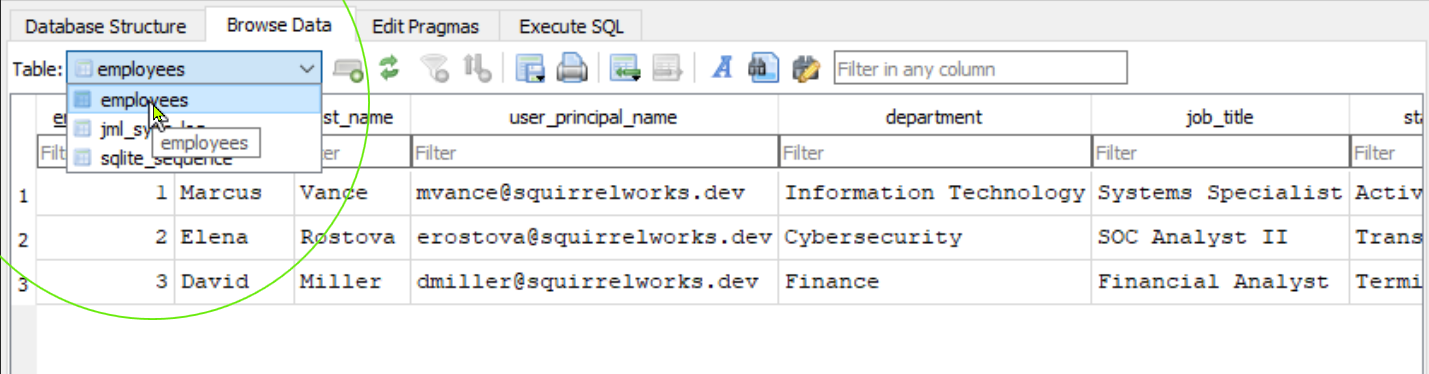Select the Vance last name cell

pyautogui.click(x=352, y=193)
